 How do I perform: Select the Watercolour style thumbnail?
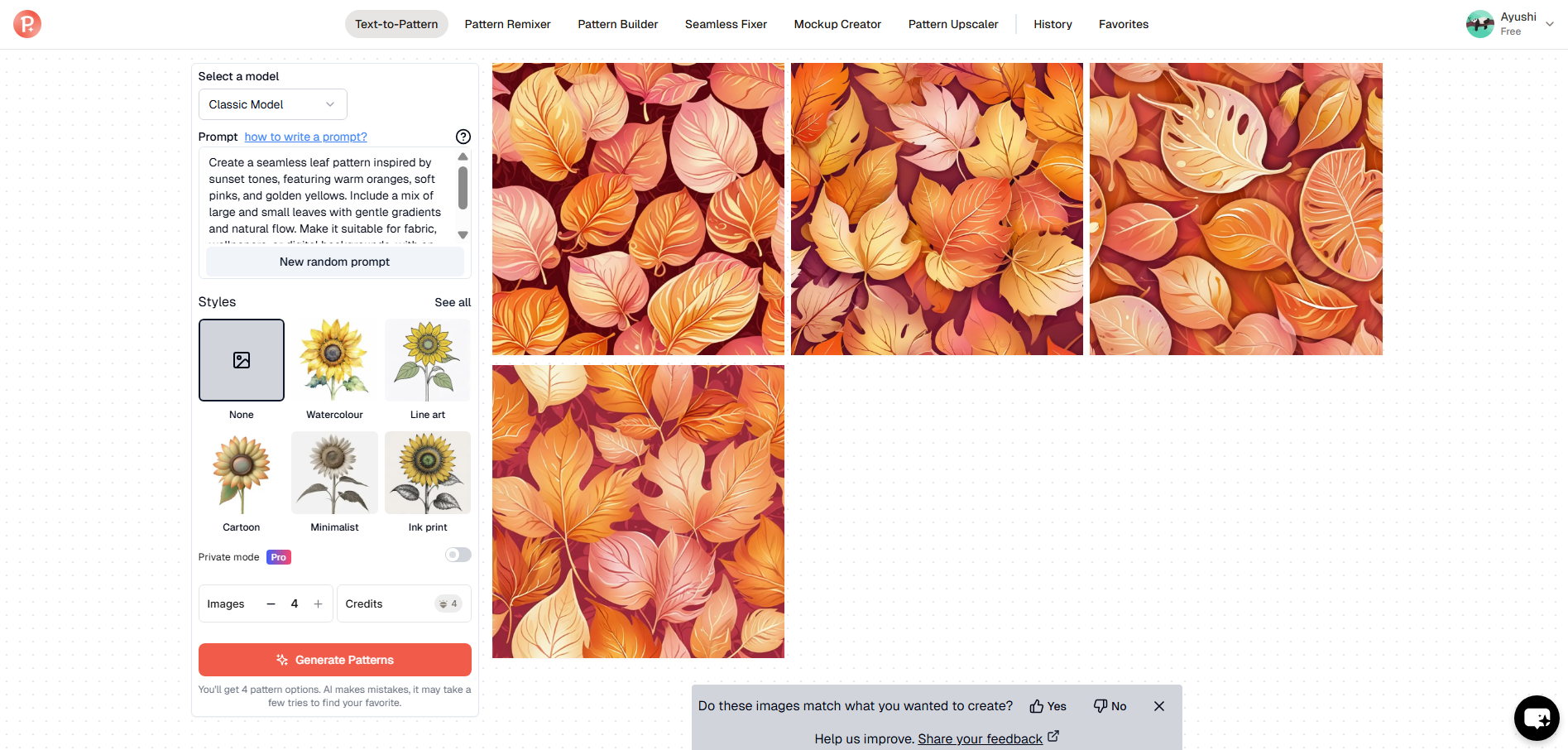pyautogui.click(x=334, y=360)
